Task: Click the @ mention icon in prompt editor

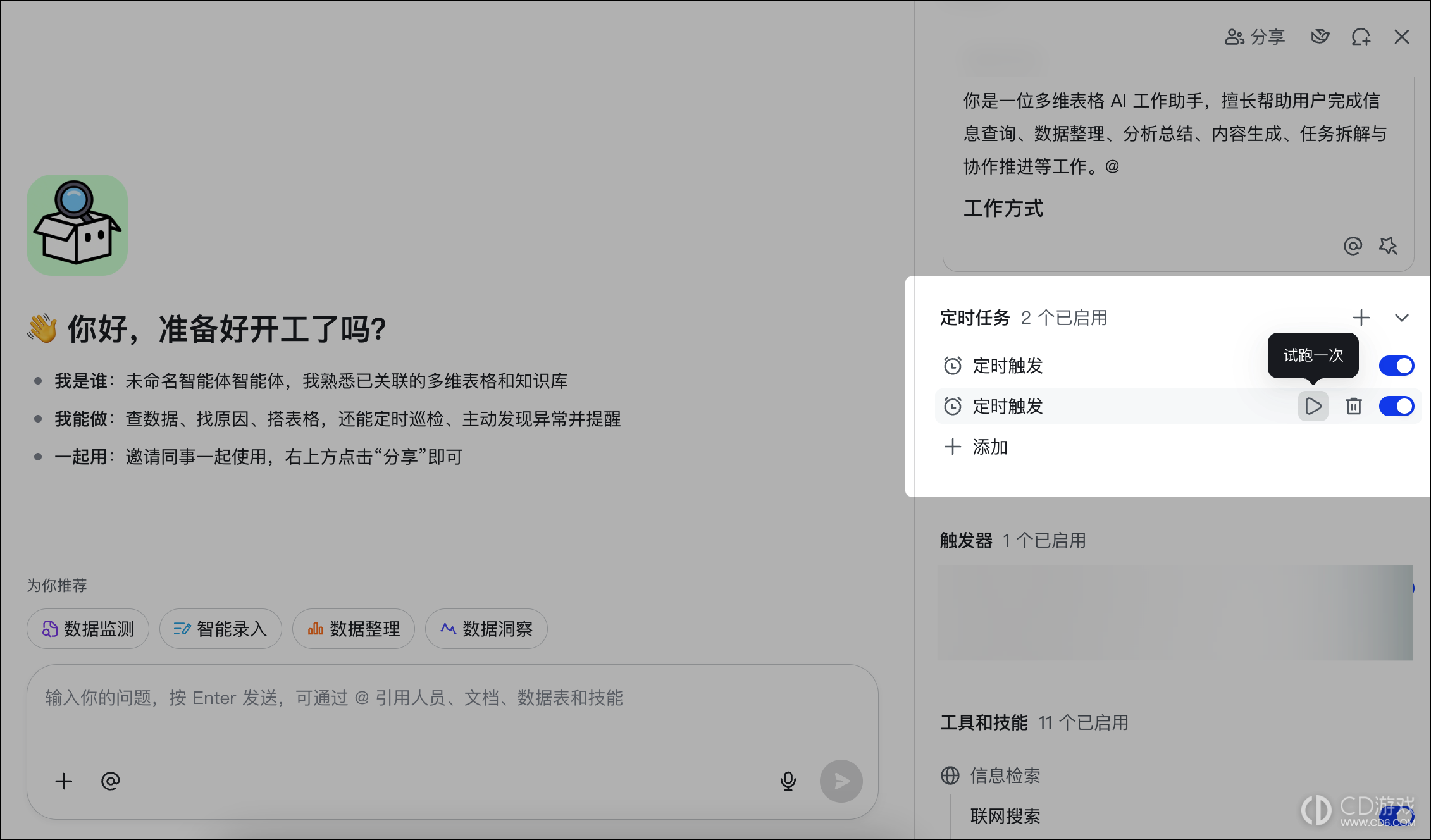Action: [x=1353, y=245]
